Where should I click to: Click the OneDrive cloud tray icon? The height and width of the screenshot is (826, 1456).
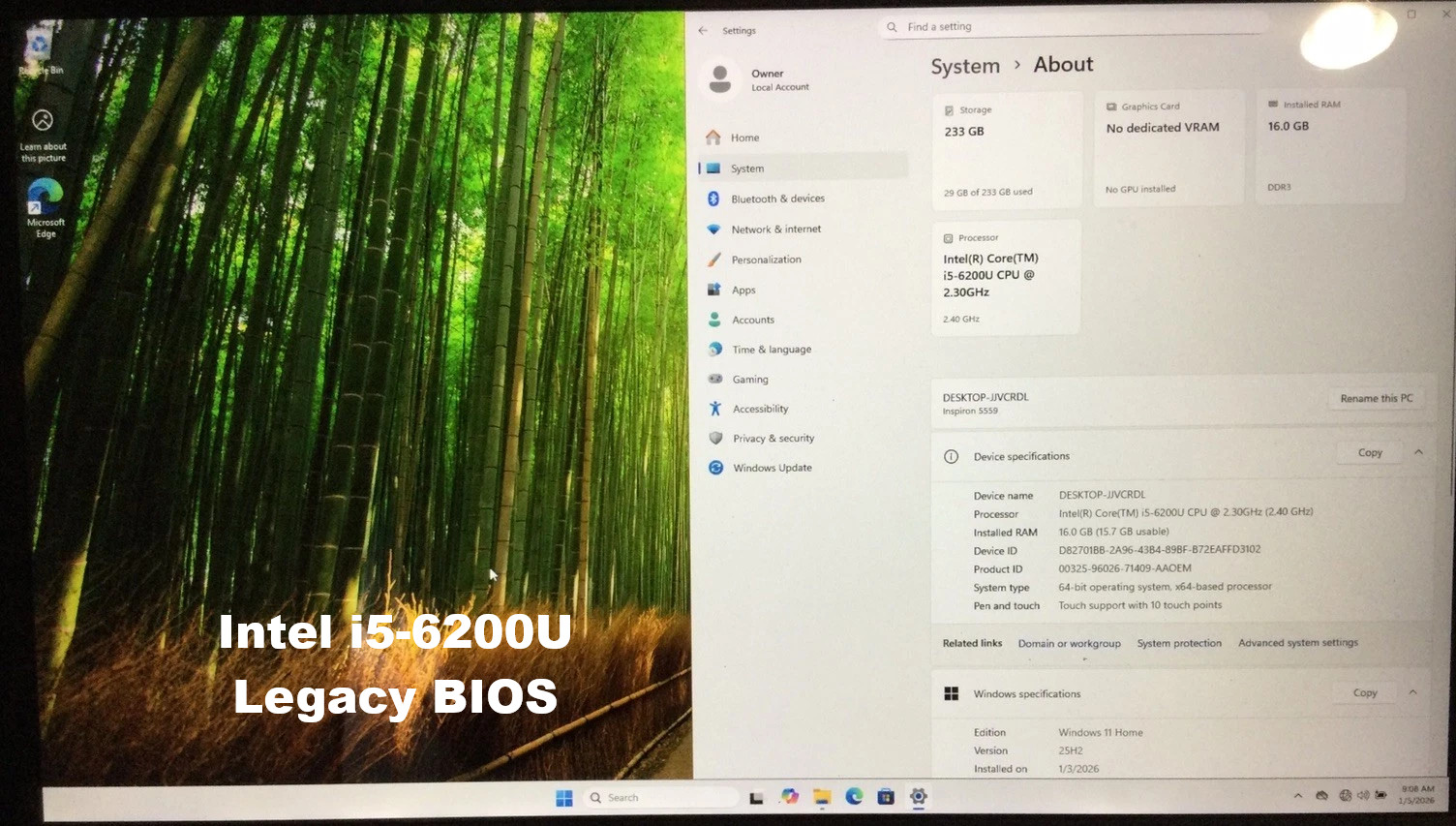point(1321,796)
